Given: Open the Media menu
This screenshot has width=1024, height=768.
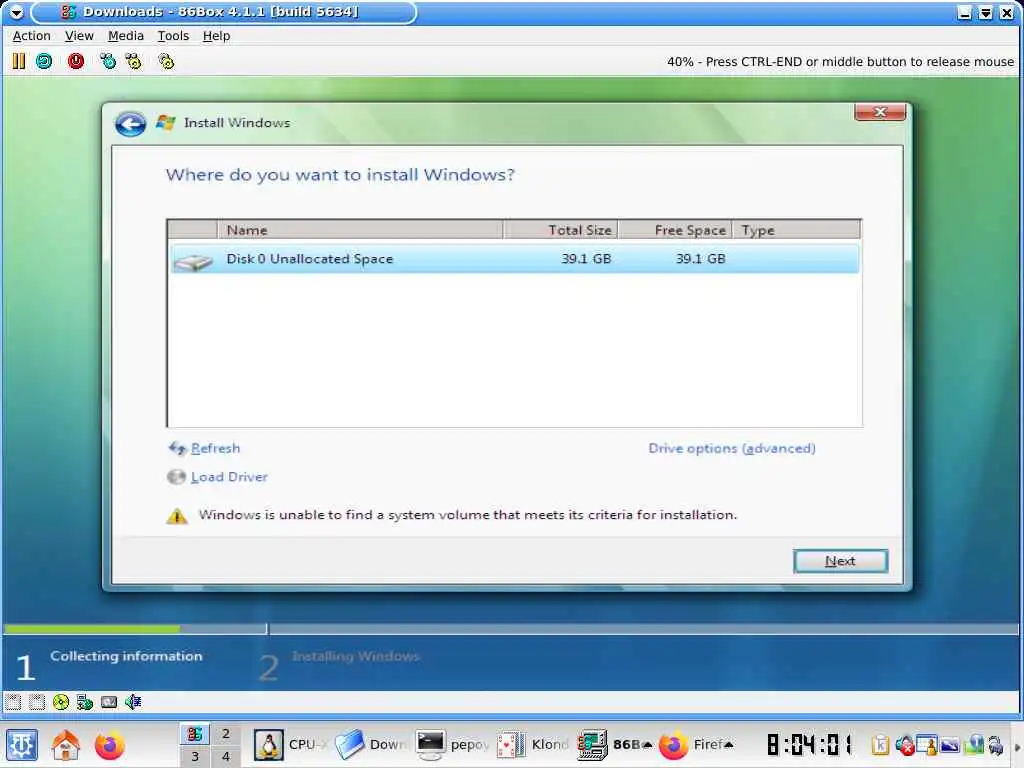Looking at the screenshot, I should (125, 36).
